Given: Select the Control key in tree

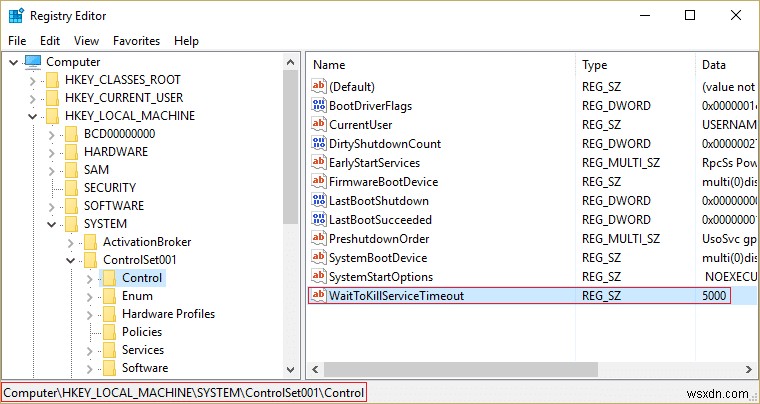Looking at the screenshot, I should 142,278.
